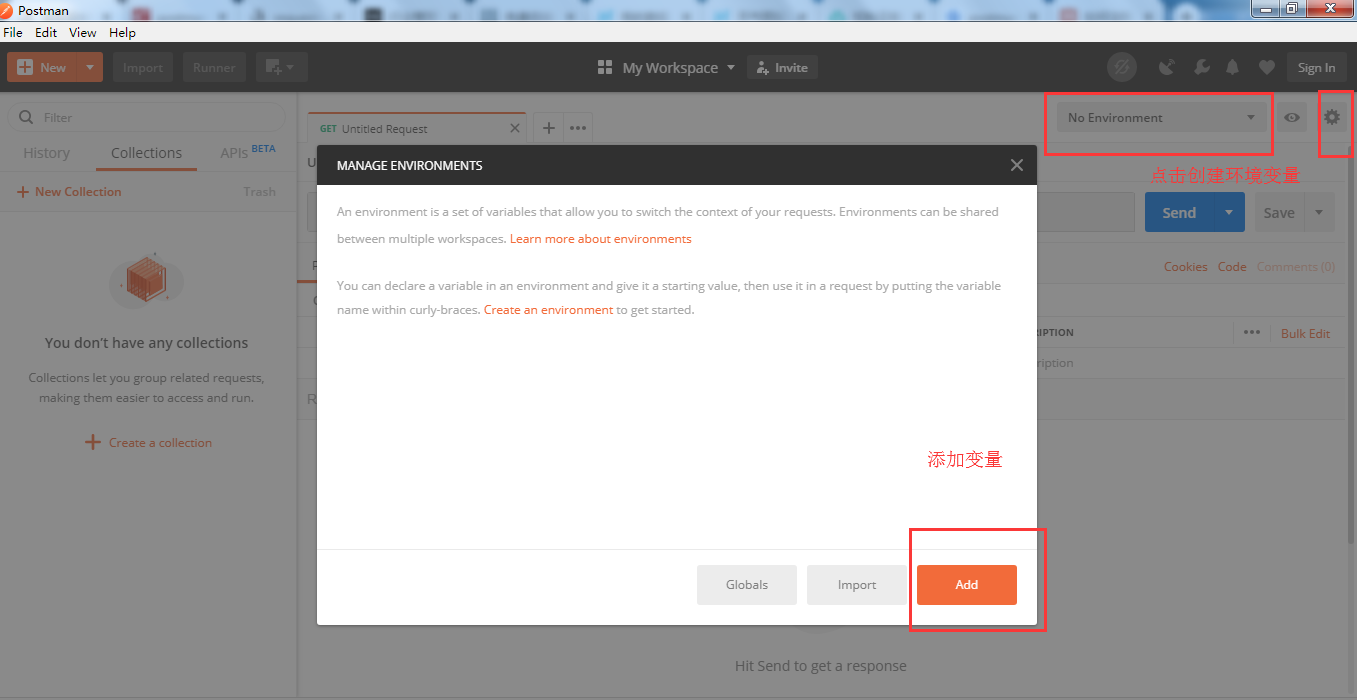This screenshot has height=700, width=1357.
Task: Click the Comments (0) link
Action: [x=1296, y=267]
